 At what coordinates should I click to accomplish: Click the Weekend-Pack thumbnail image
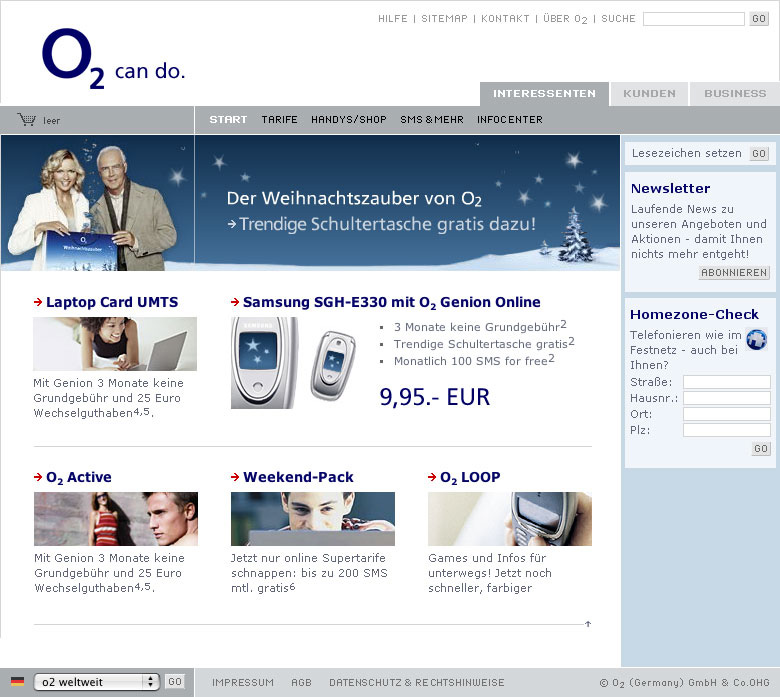tap(313, 519)
